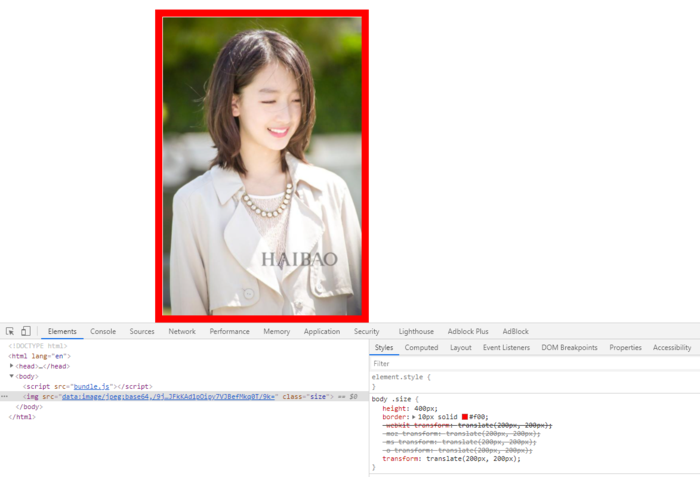This screenshot has width=700, height=477.
Task: Select the Styles sidebar tab
Action: coord(384,347)
